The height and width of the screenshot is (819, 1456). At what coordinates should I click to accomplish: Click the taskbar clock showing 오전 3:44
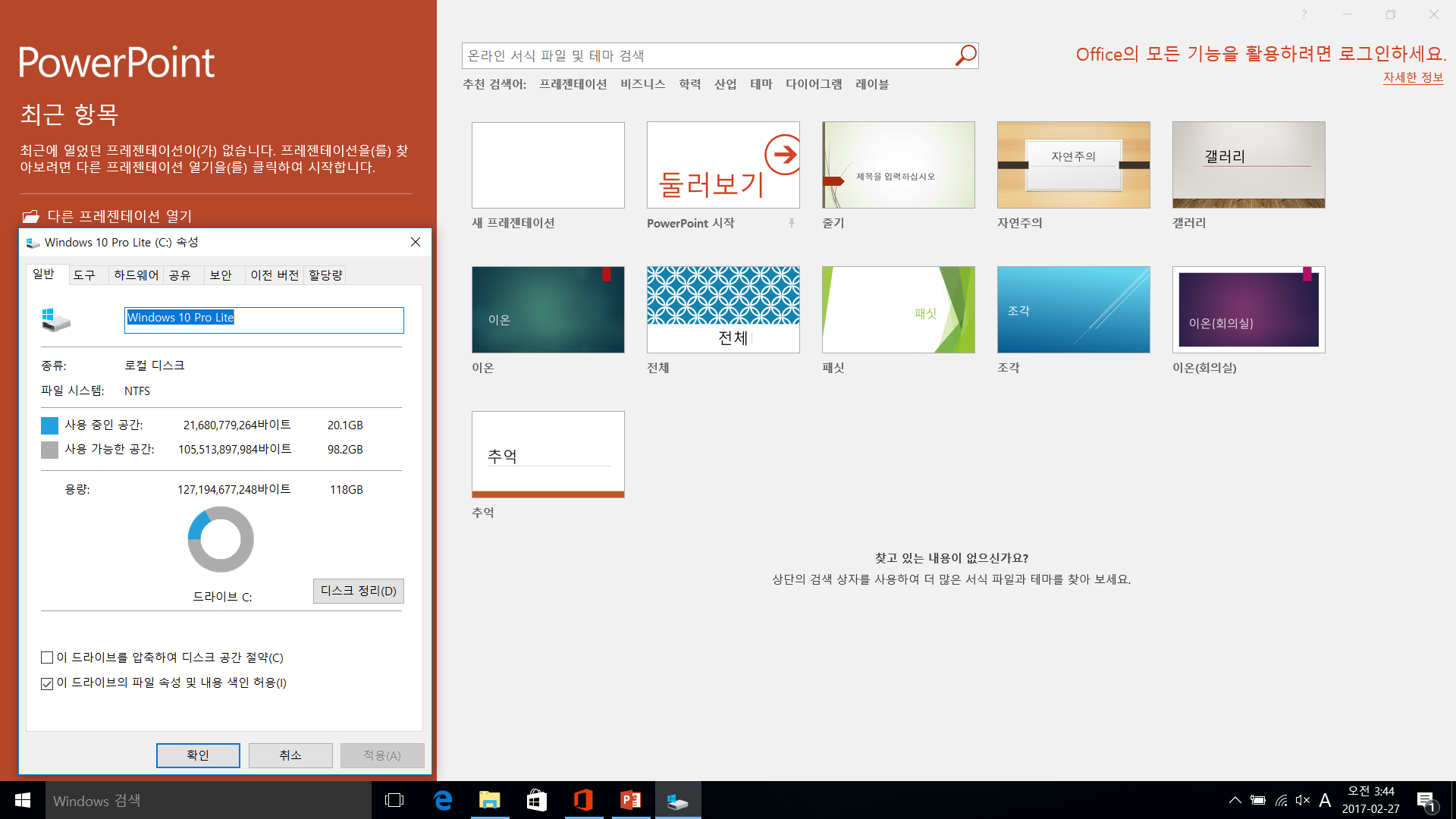coord(1370,800)
